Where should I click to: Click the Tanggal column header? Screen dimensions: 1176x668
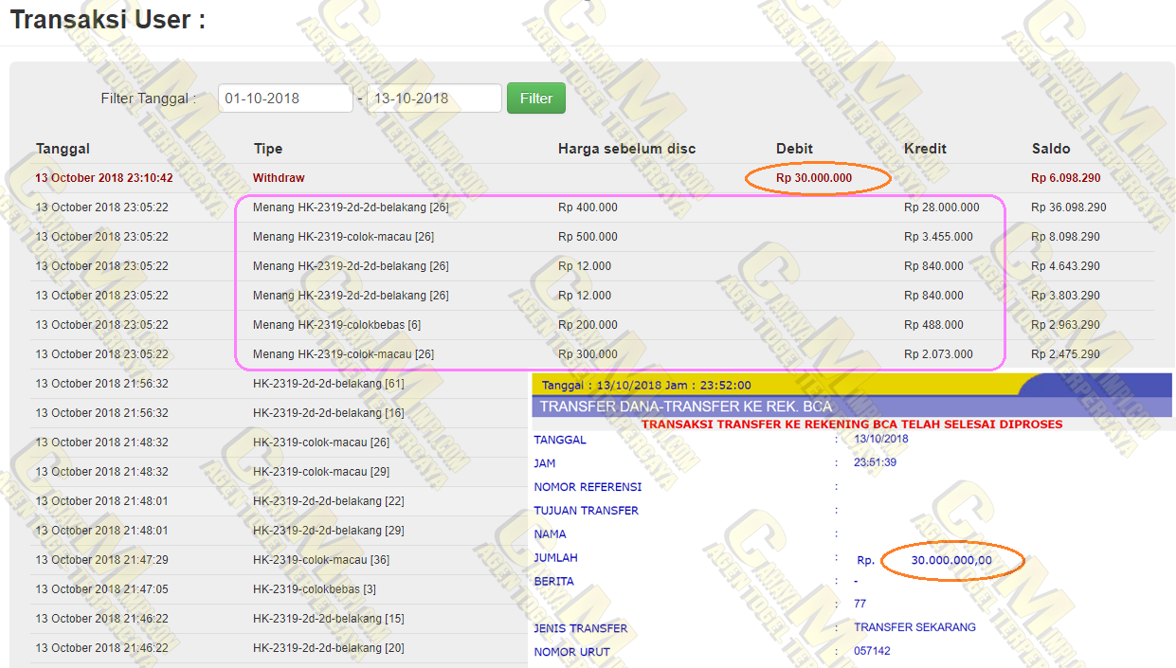coord(63,149)
